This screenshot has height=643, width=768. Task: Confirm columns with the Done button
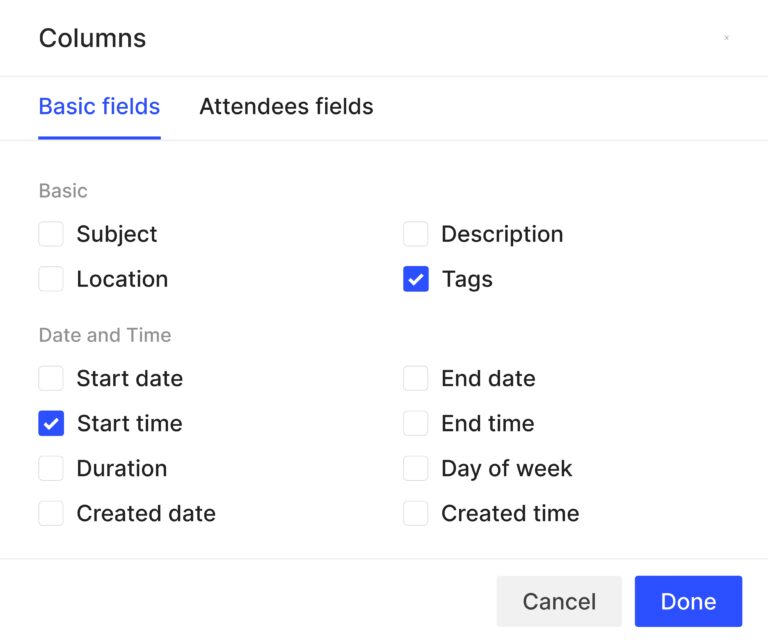click(x=688, y=601)
